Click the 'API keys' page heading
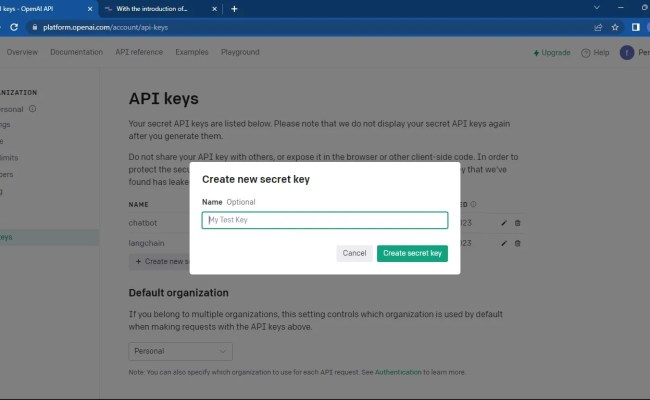 (x=164, y=99)
